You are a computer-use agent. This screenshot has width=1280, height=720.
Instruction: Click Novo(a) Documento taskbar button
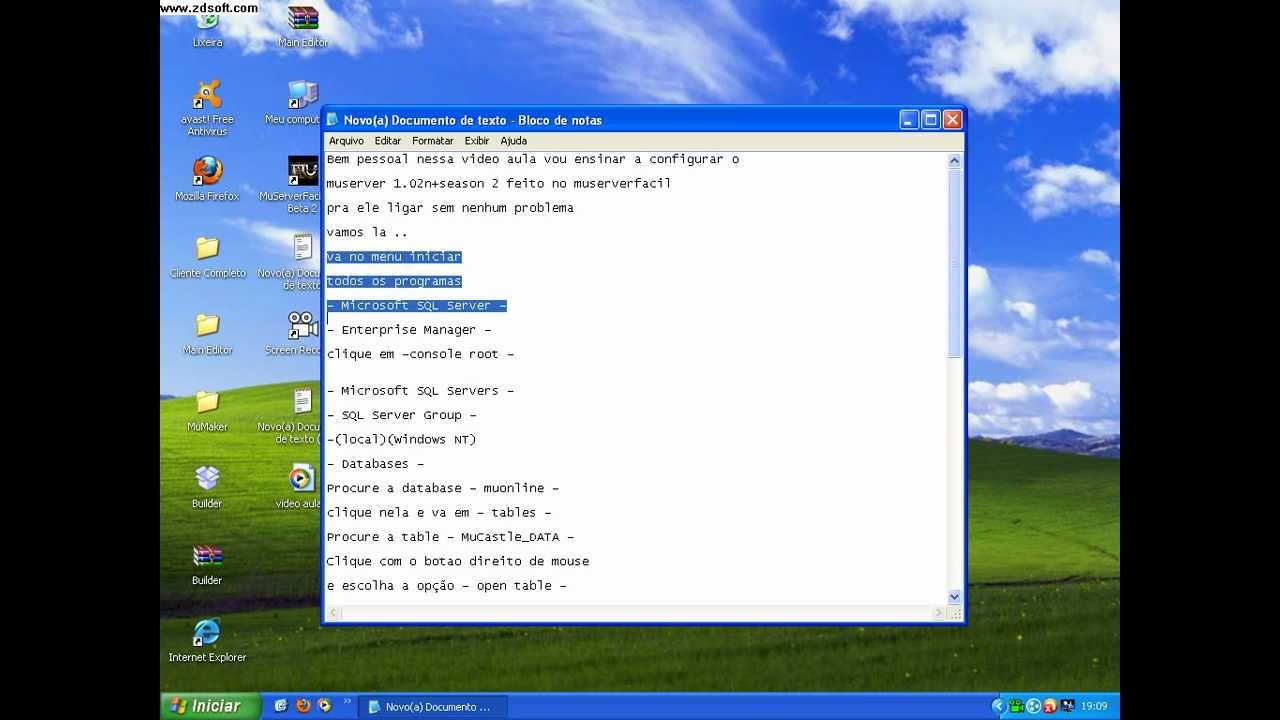[432, 706]
